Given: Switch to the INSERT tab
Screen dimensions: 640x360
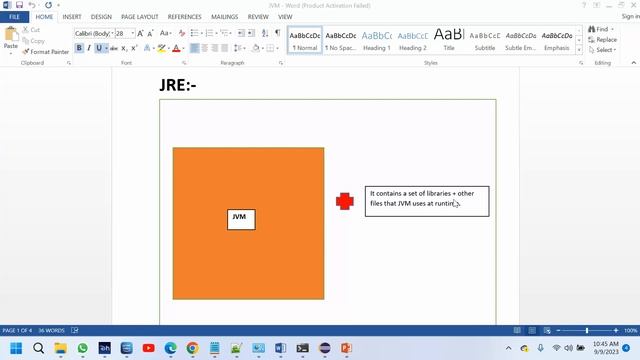Looking at the screenshot, I should pyautogui.click(x=72, y=17).
